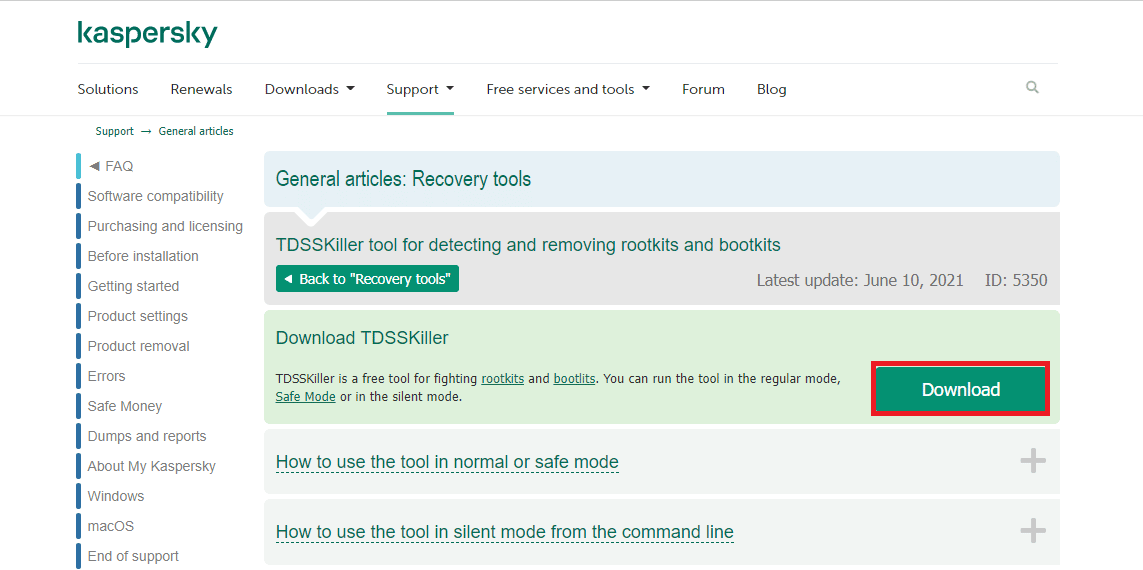The height and width of the screenshot is (570, 1143).
Task: Expand the Downloads menu arrow
Action: (350, 89)
